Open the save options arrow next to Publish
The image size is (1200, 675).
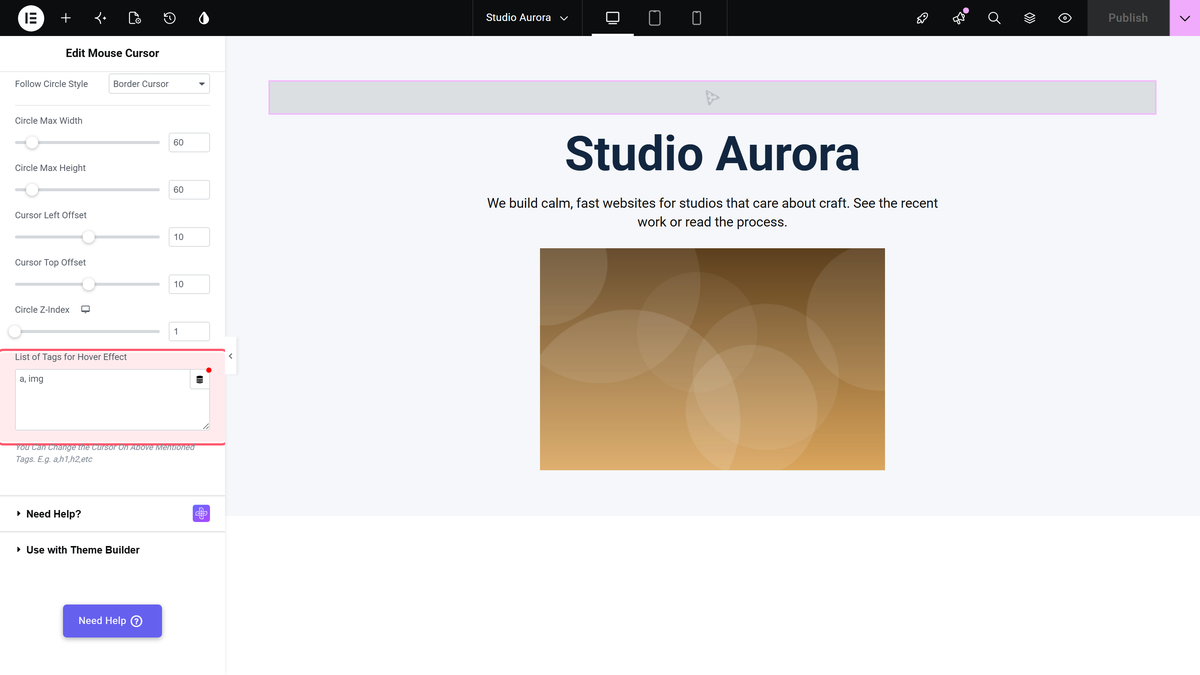click(x=1184, y=18)
